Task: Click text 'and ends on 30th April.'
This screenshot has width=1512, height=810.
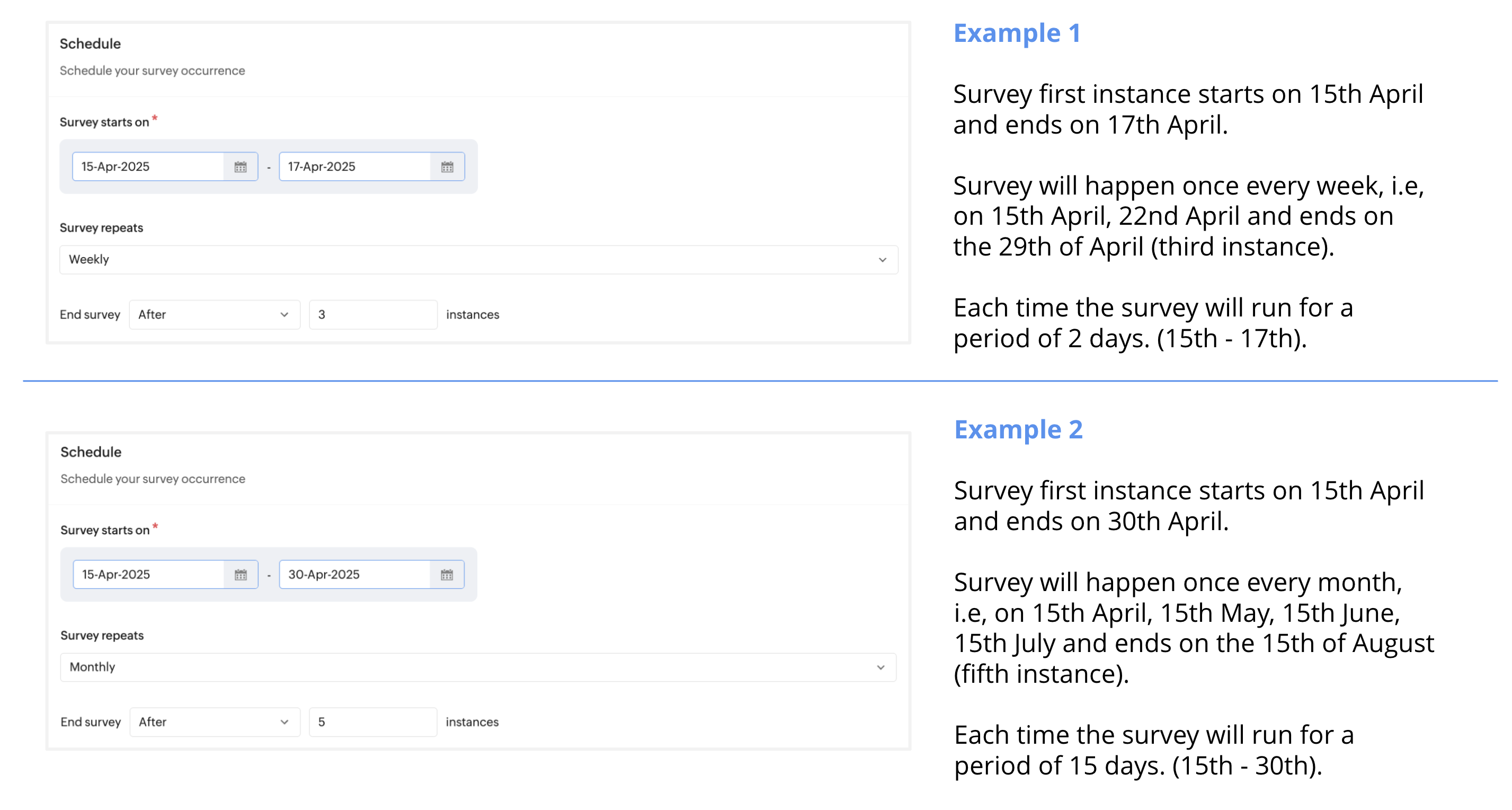Action: pos(1092,522)
